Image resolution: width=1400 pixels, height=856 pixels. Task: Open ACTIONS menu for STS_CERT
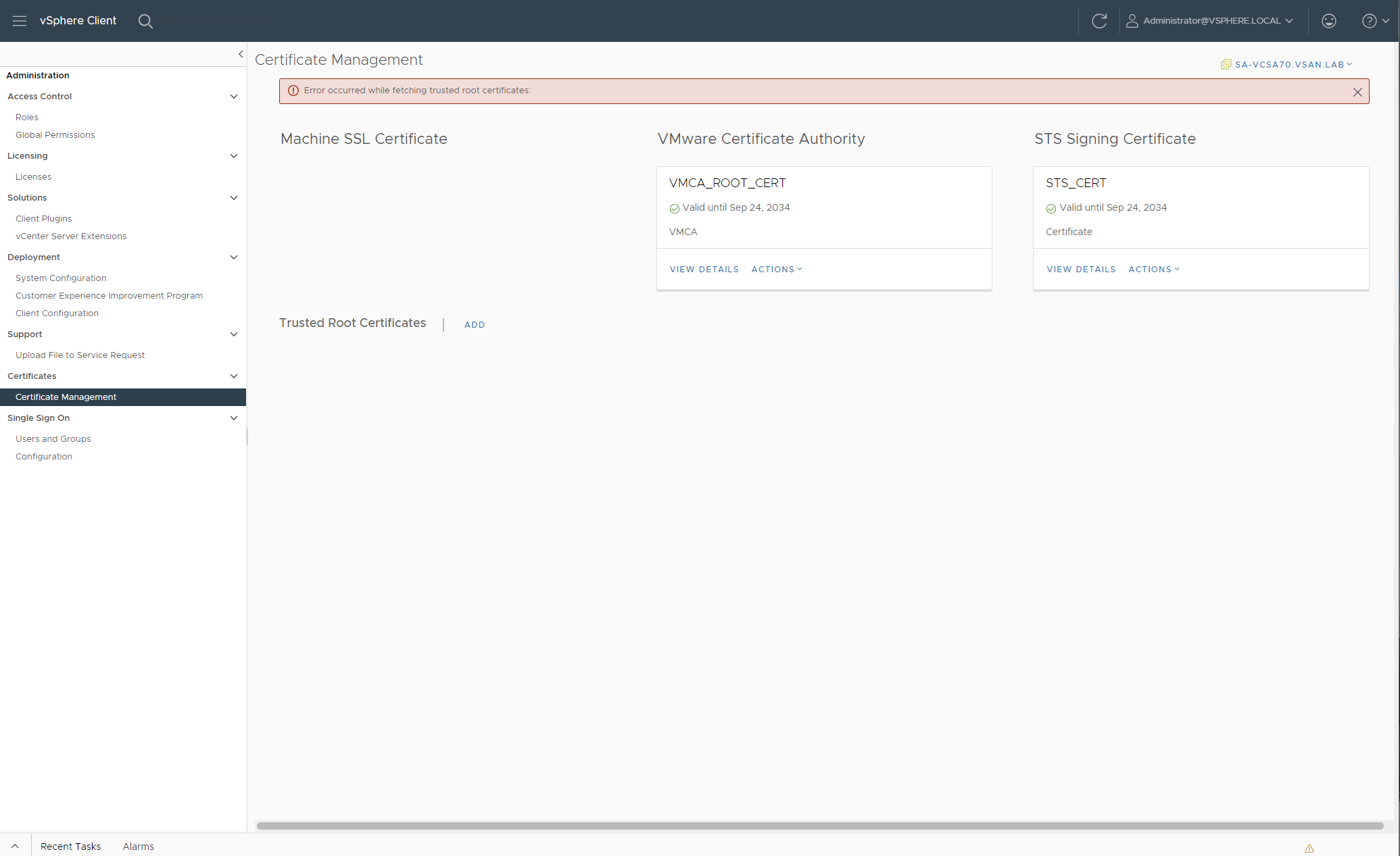(1154, 270)
